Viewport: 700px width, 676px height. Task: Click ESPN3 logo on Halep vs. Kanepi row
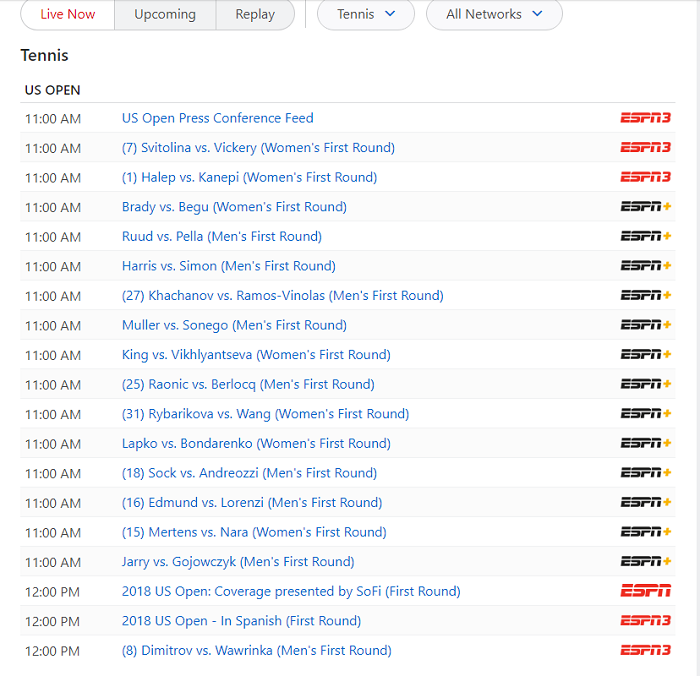(646, 177)
